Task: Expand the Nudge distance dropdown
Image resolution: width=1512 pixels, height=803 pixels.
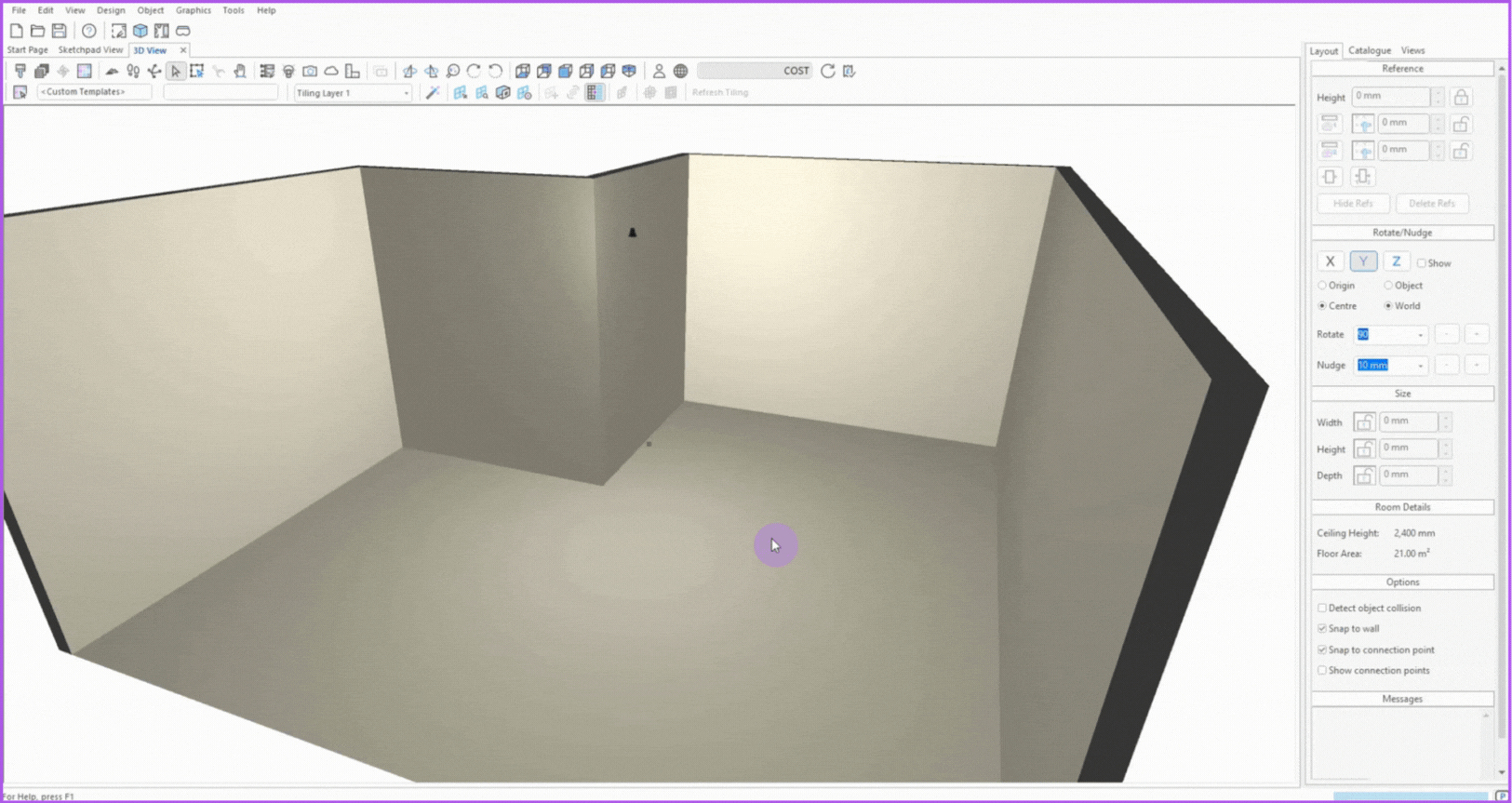Action: point(1420,366)
